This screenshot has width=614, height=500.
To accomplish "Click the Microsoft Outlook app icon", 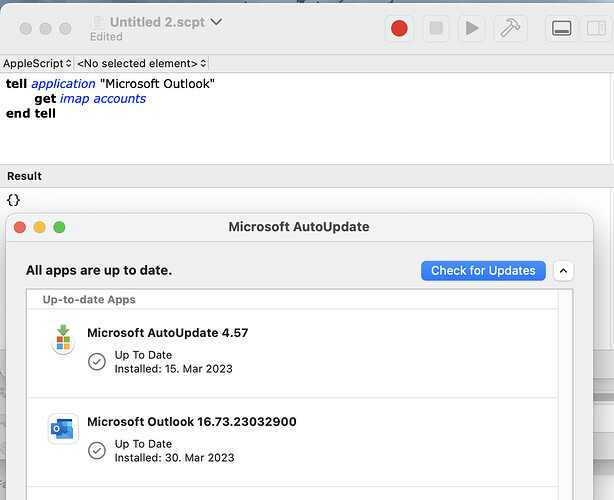I will [63, 429].
